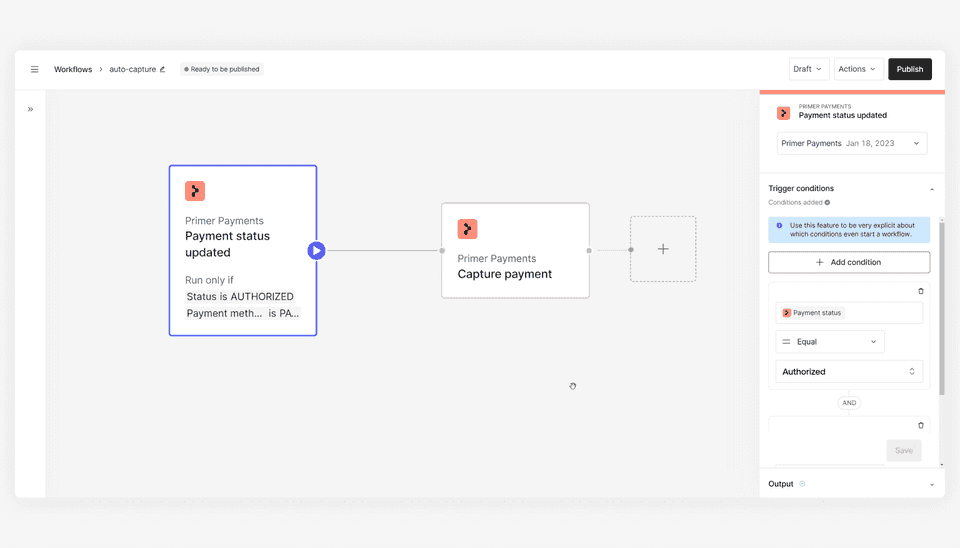This screenshot has height=548, width=960.
Task: Open the hamburger navigation menu
Action: (x=34, y=69)
